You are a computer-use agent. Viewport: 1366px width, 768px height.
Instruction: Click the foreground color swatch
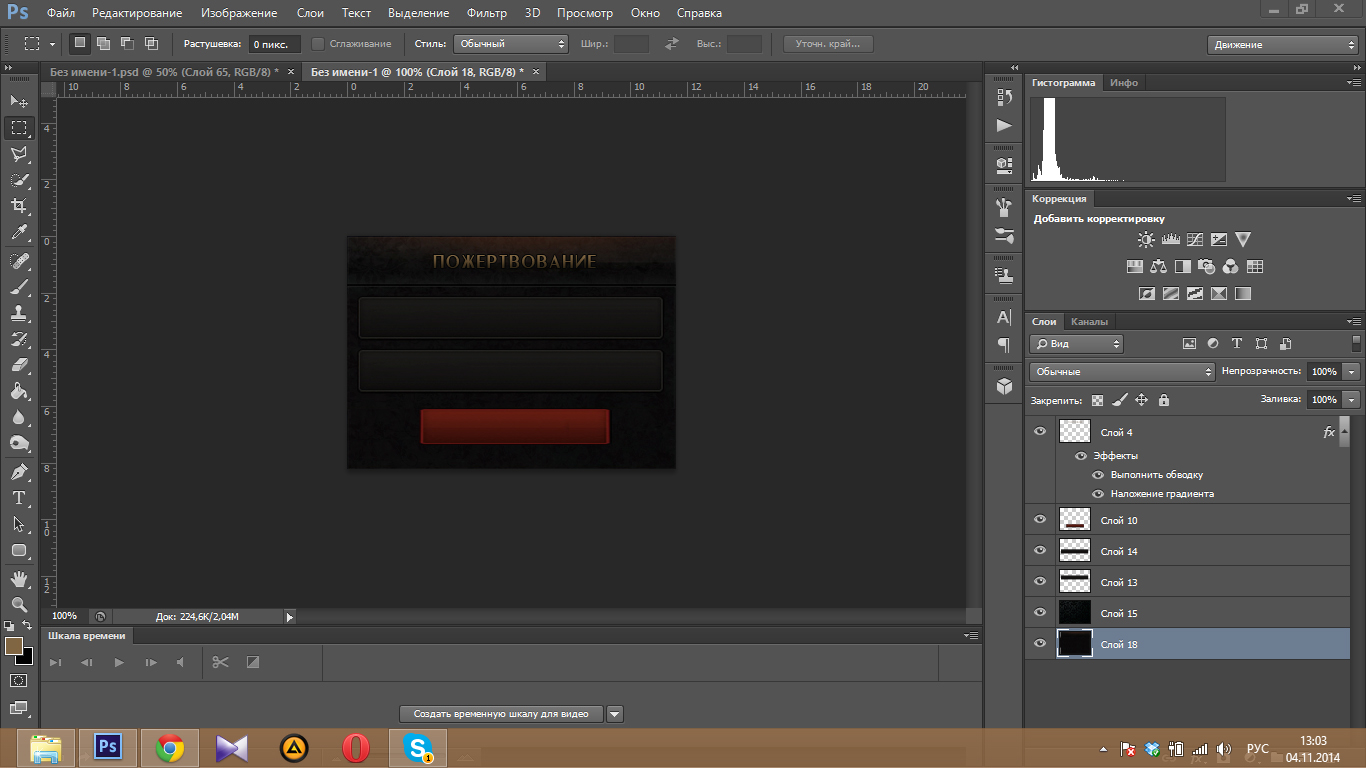point(13,646)
